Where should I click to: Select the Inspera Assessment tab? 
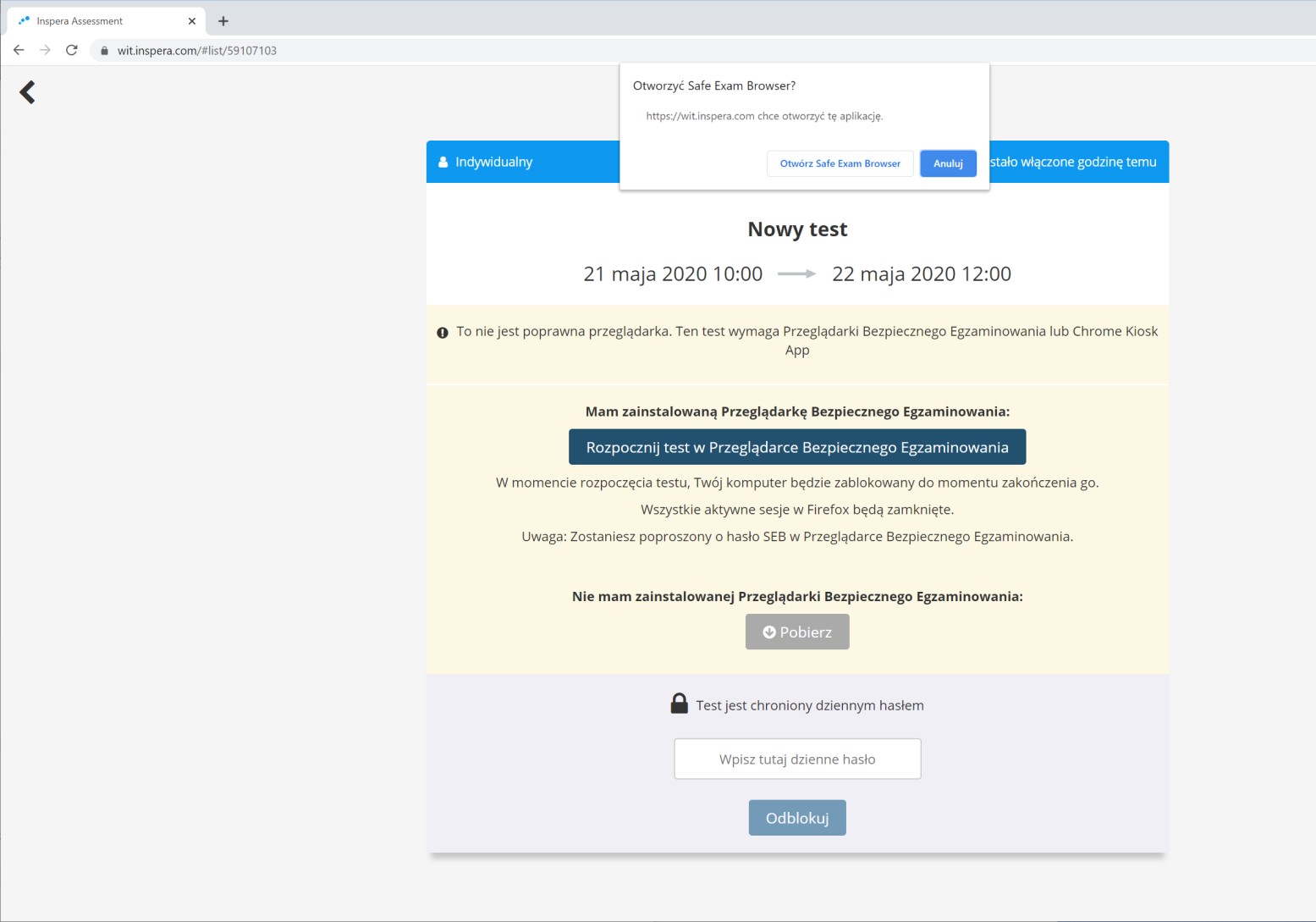tap(106, 21)
